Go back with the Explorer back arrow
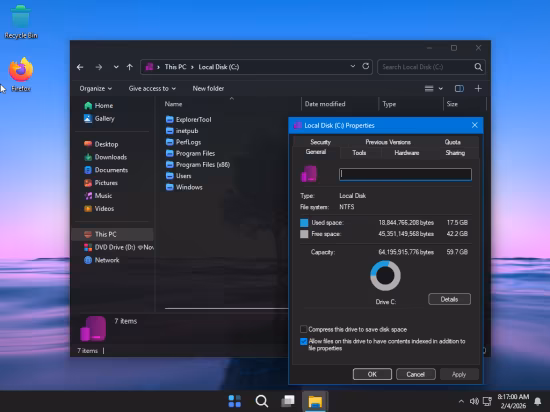This screenshot has width=550, height=412. click(x=80, y=67)
